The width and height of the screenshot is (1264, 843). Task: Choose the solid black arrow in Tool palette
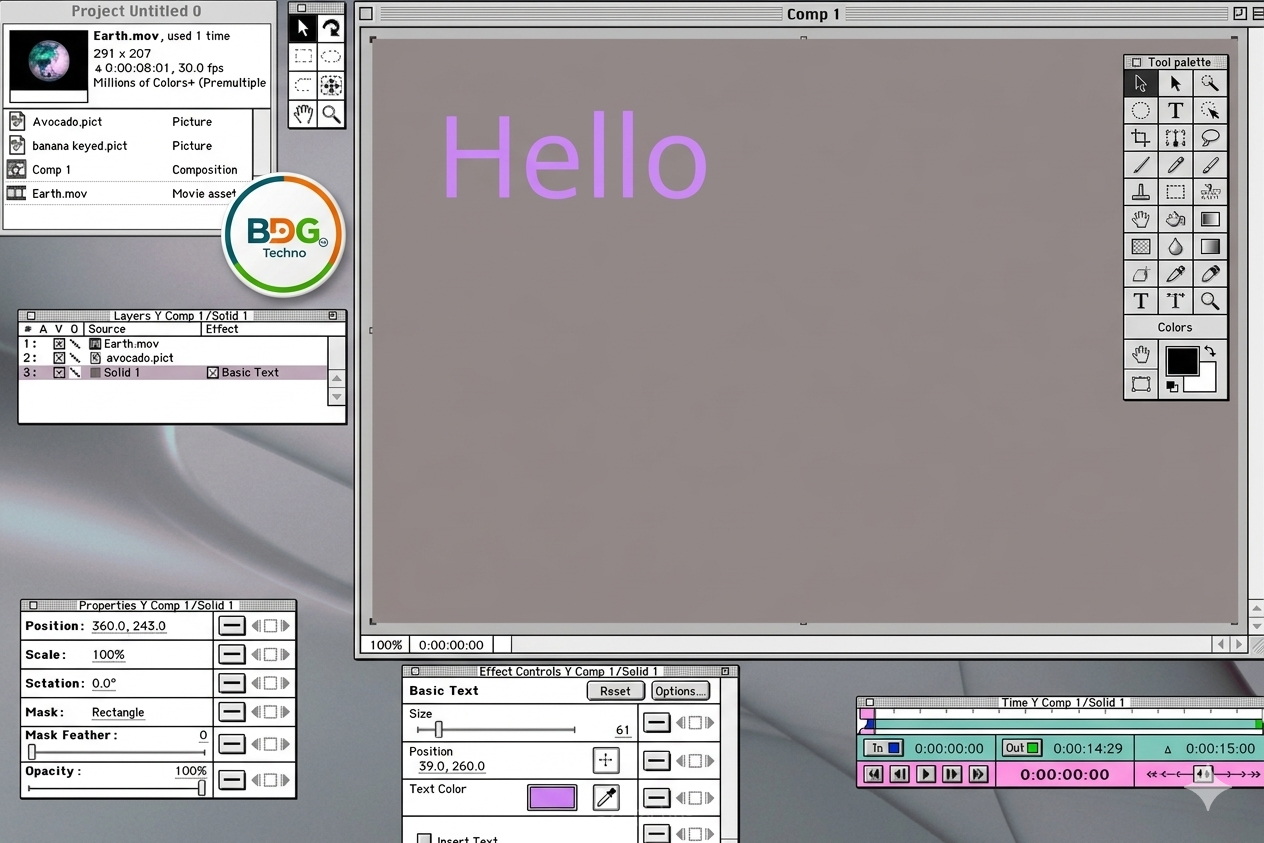1175,84
